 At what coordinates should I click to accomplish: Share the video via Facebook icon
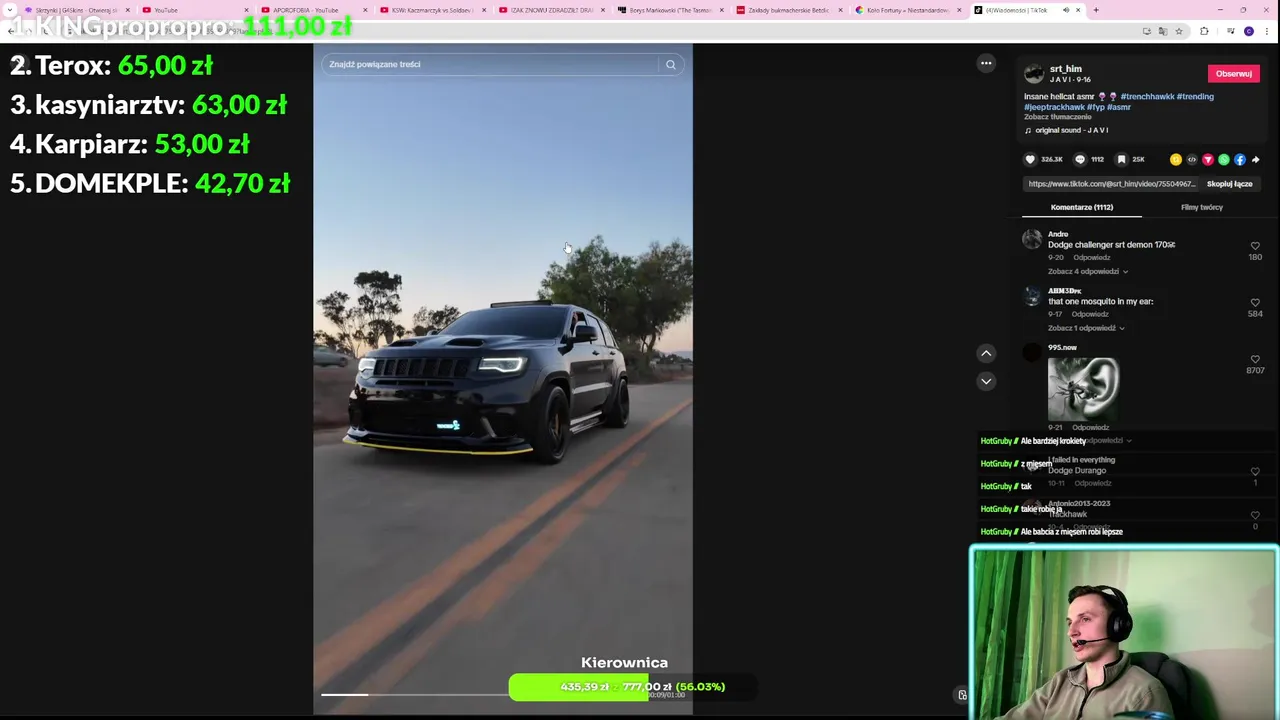pos(1240,159)
